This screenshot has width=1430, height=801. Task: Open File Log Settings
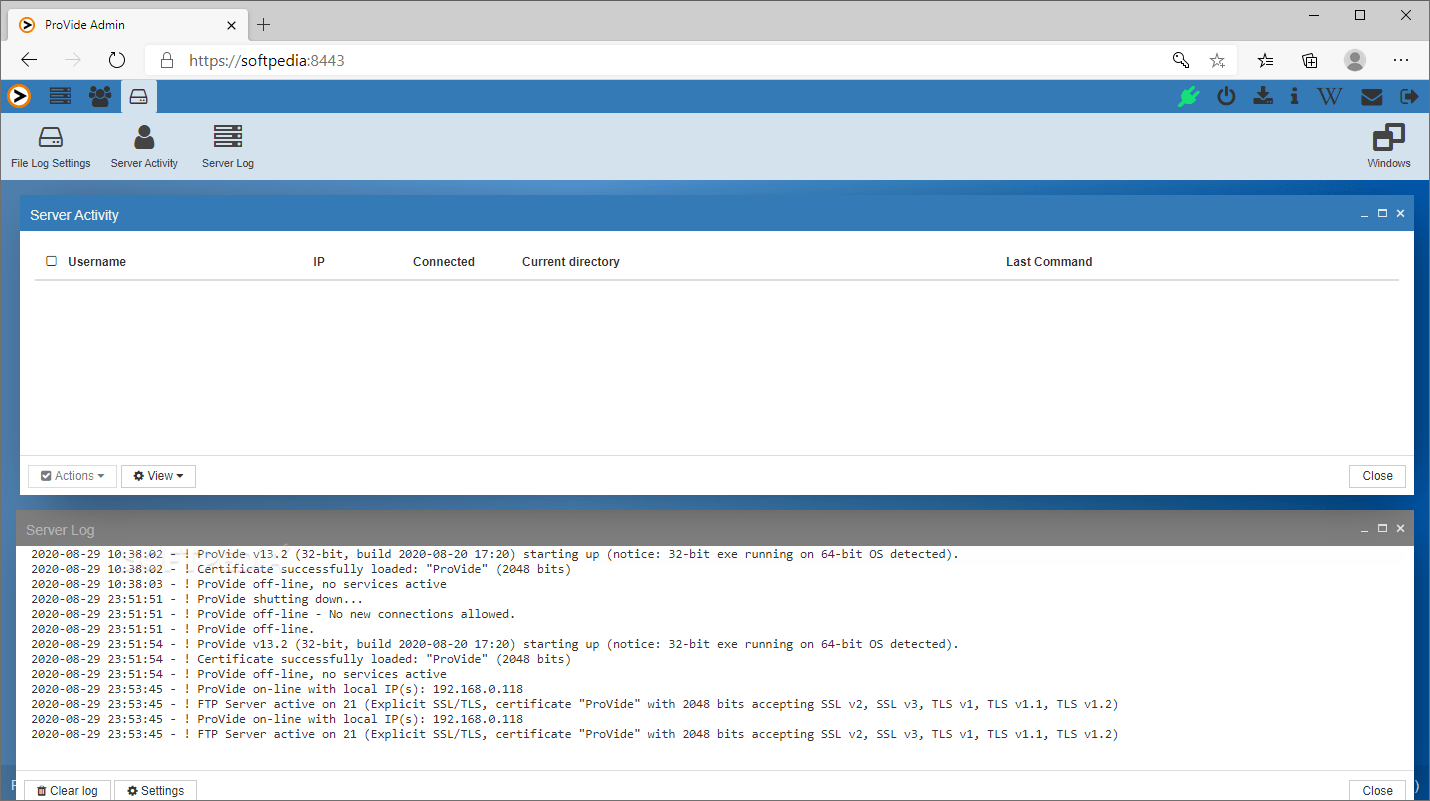pyautogui.click(x=51, y=147)
